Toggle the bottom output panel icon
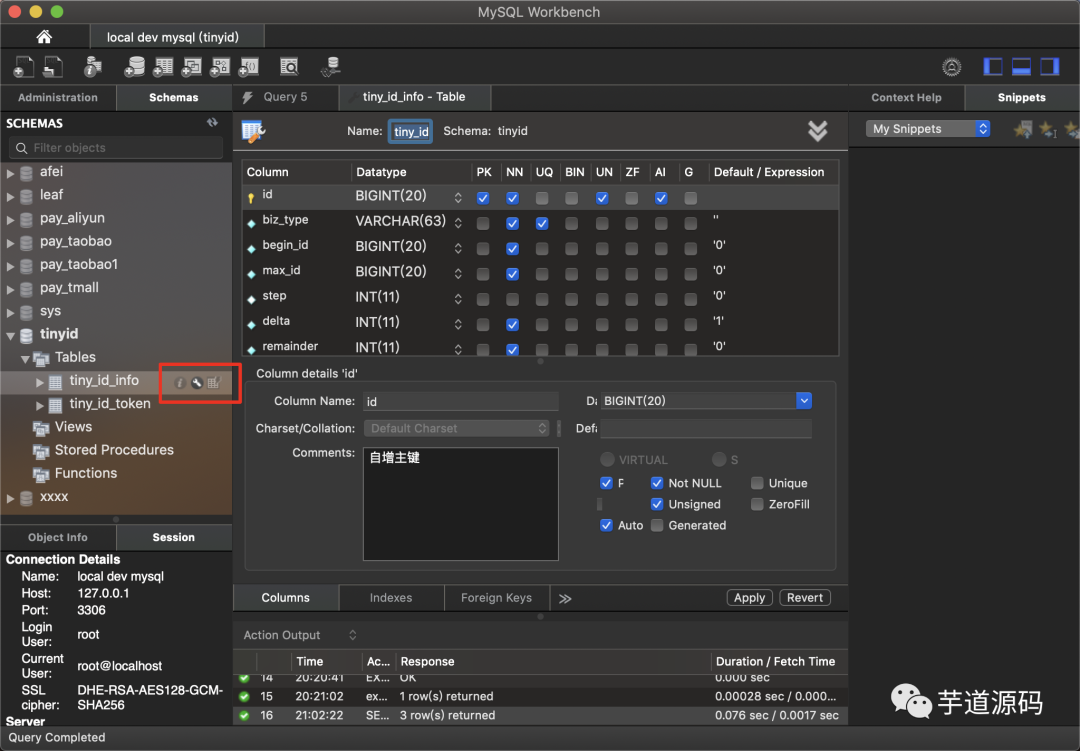The height and width of the screenshot is (751, 1080). pos(1021,66)
